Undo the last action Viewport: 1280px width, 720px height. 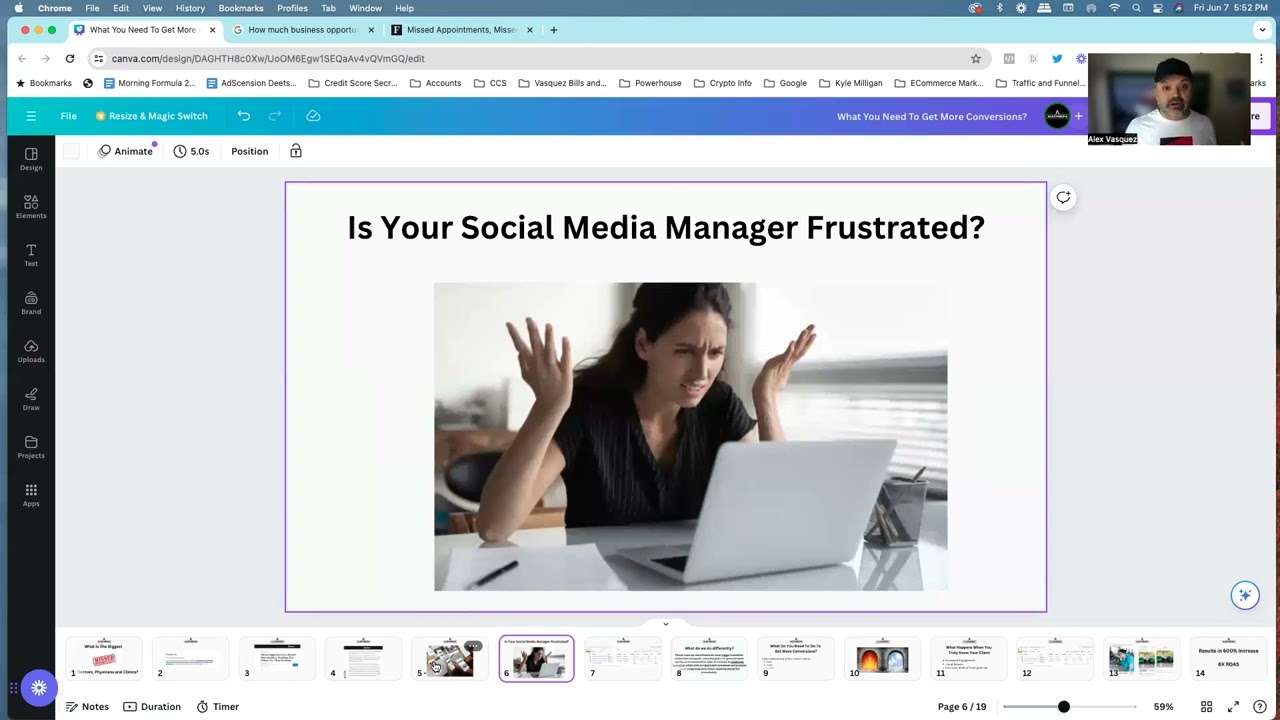(x=244, y=116)
